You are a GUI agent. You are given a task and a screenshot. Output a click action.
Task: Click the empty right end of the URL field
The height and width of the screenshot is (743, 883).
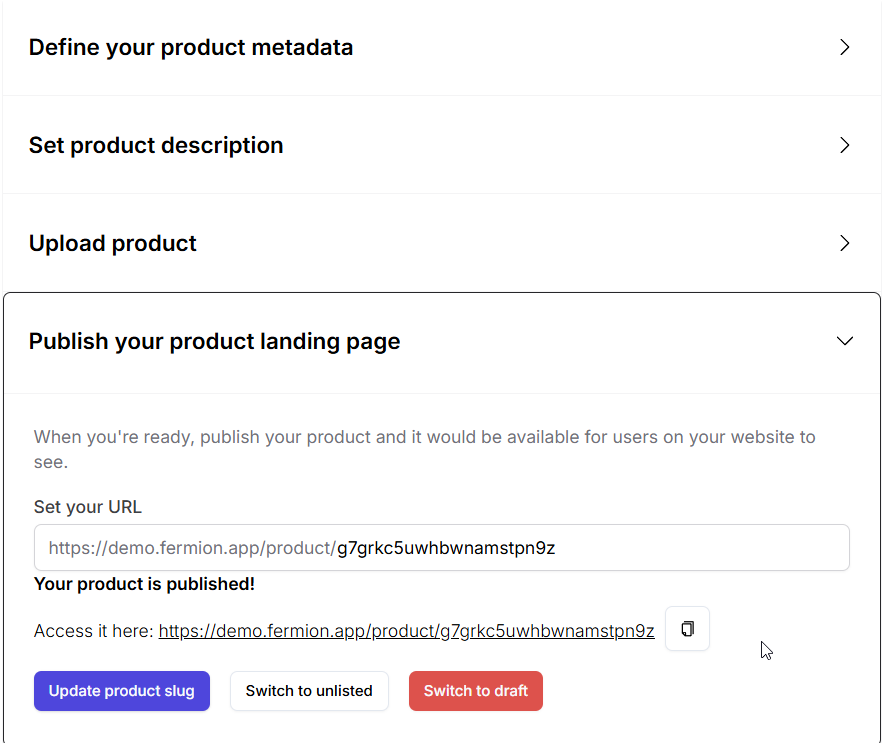tap(720, 548)
